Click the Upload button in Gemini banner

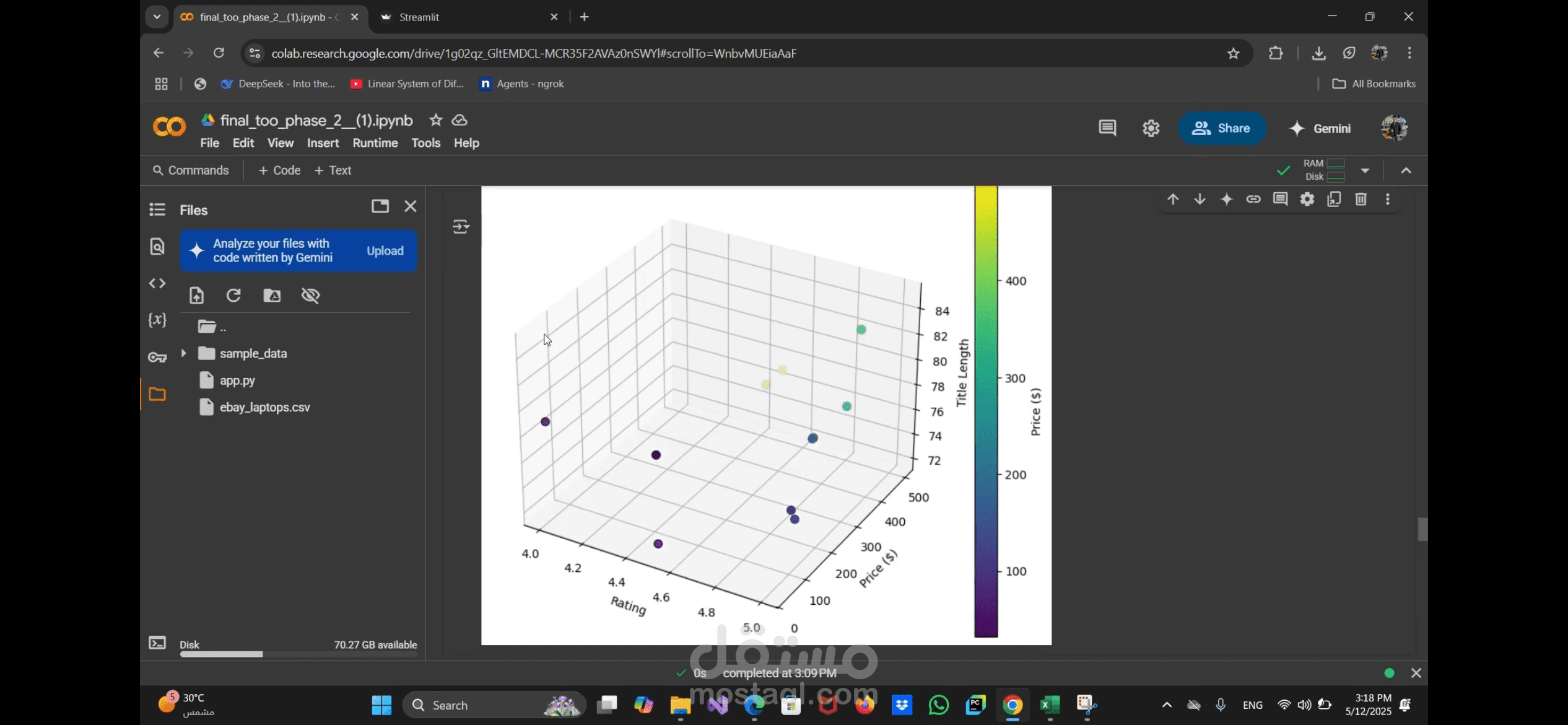click(385, 251)
